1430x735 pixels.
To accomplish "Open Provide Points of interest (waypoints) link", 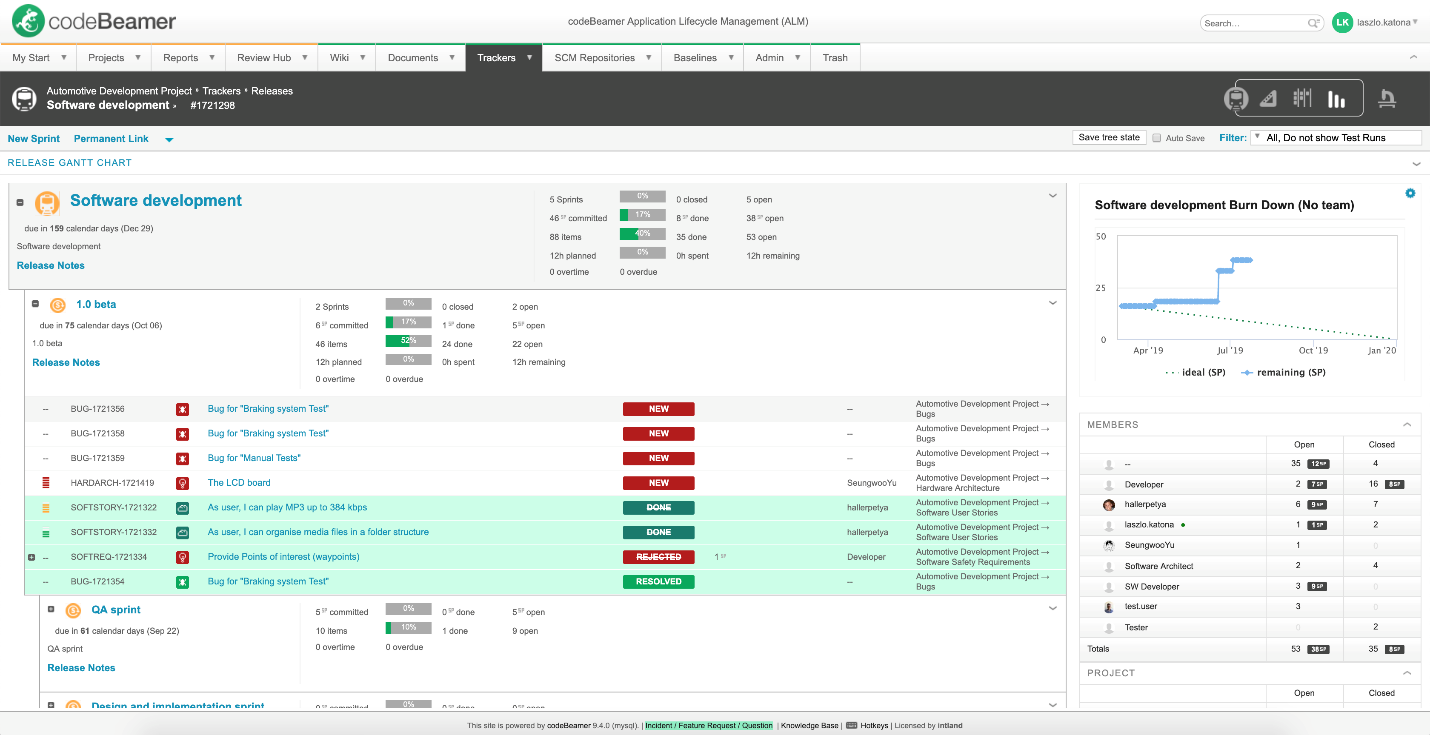I will (x=283, y=557).
